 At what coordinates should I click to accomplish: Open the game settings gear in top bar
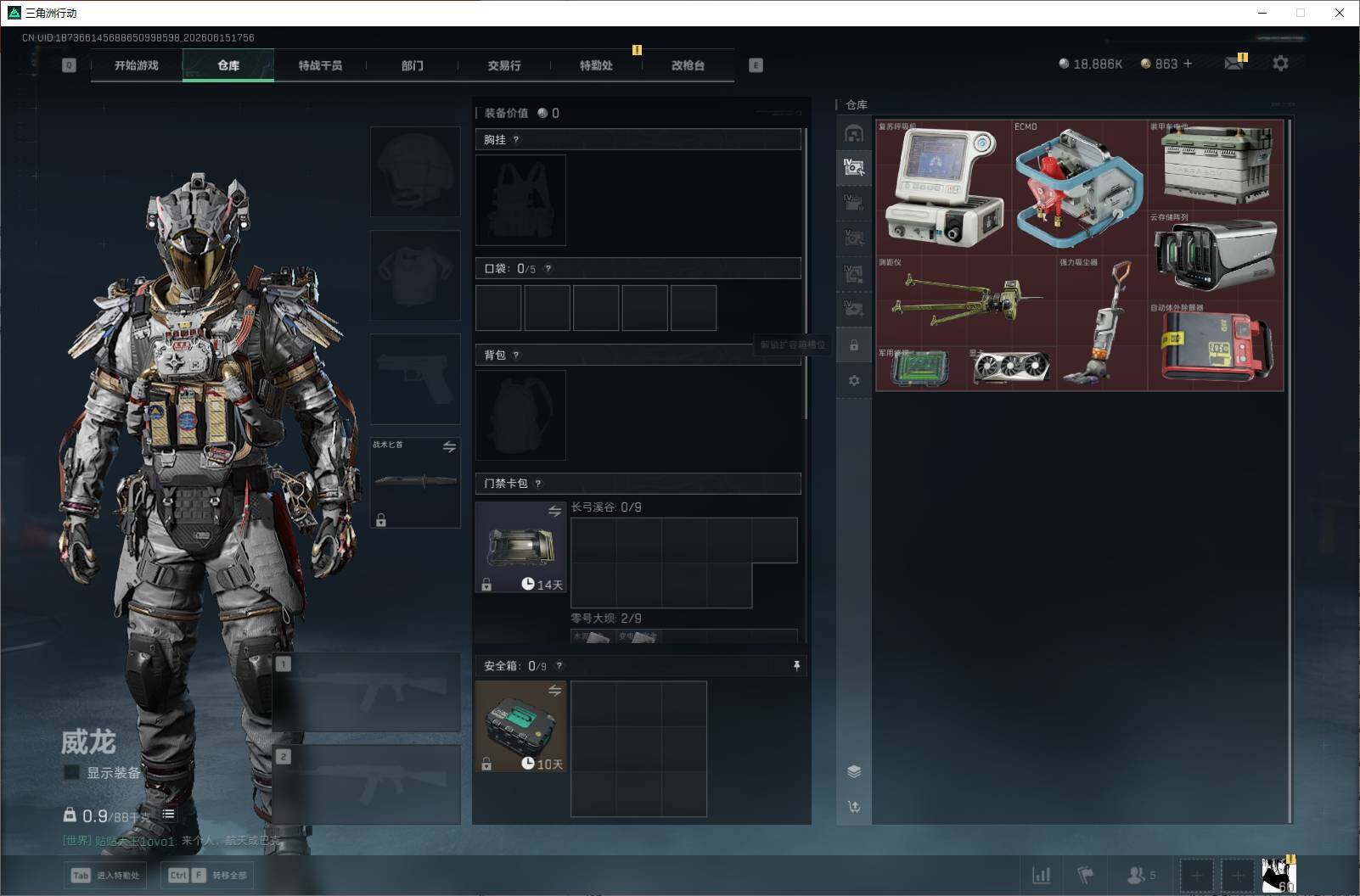pyautogui.click(x=1280, y=64)
